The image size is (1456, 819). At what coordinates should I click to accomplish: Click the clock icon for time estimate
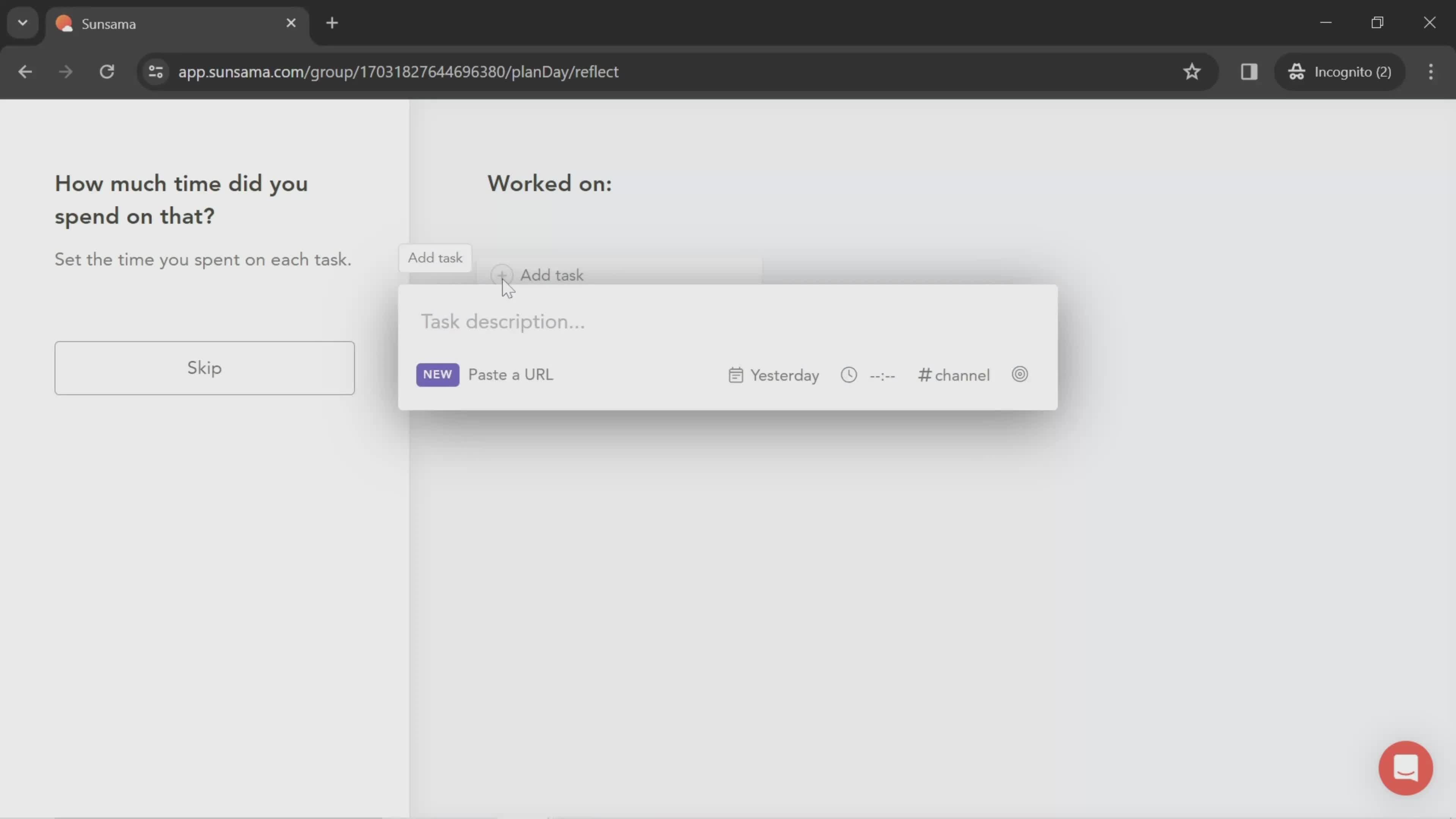click(849, 375)
